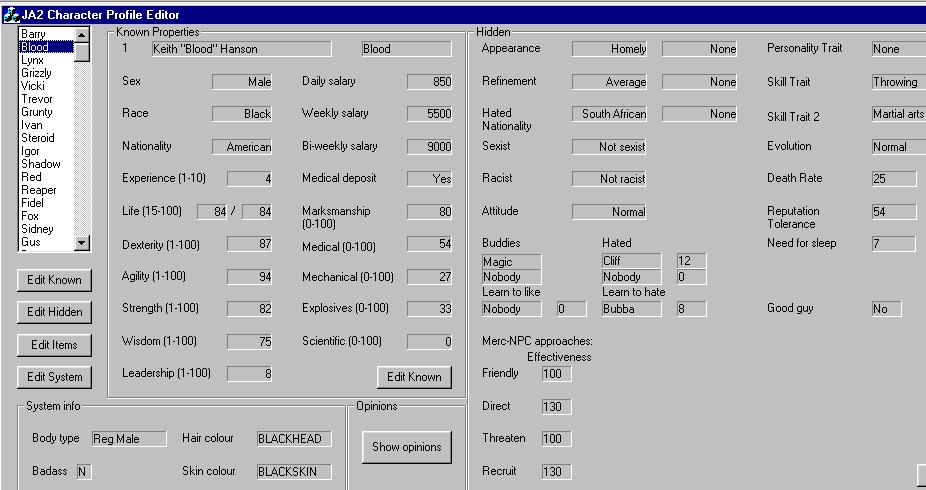Open the Edit Items editor
926x490 pixels.
tap(54, 345)
